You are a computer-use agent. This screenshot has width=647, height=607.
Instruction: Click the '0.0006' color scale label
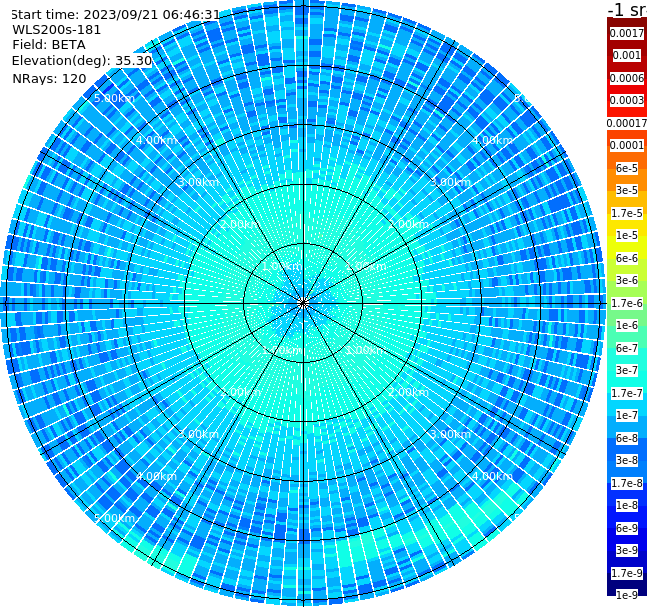point(627,78)
